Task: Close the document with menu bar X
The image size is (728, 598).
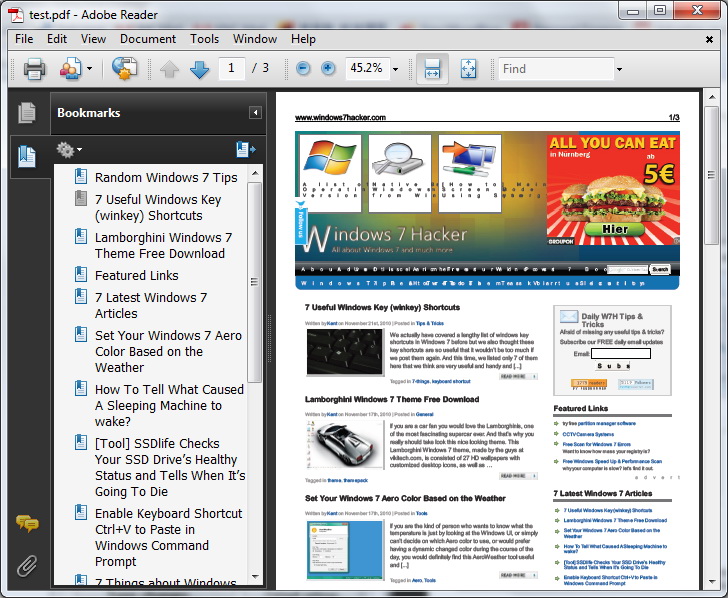Action: (x=709, y=39)
